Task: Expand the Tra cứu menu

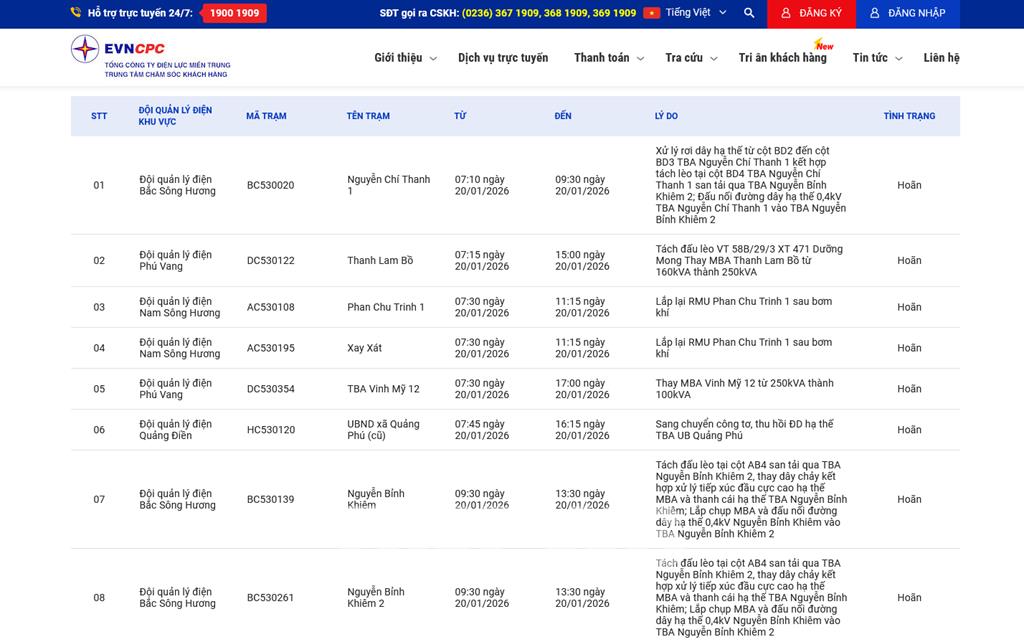Action: tap(691, 58)
